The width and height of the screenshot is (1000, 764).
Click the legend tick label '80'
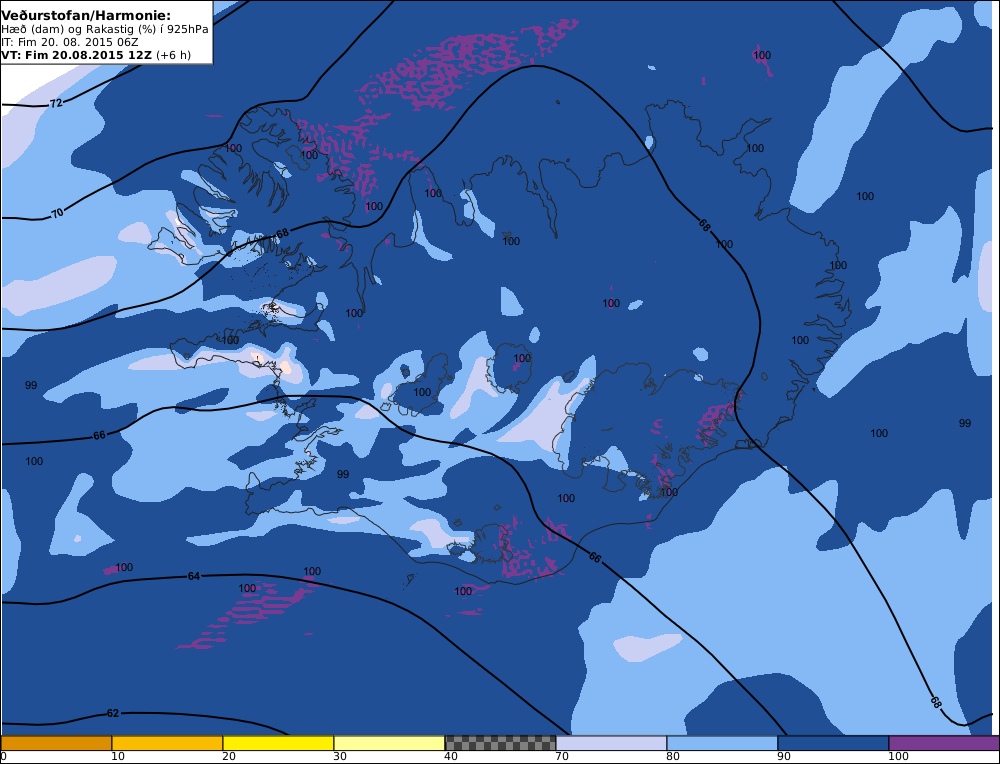(672, 756)
